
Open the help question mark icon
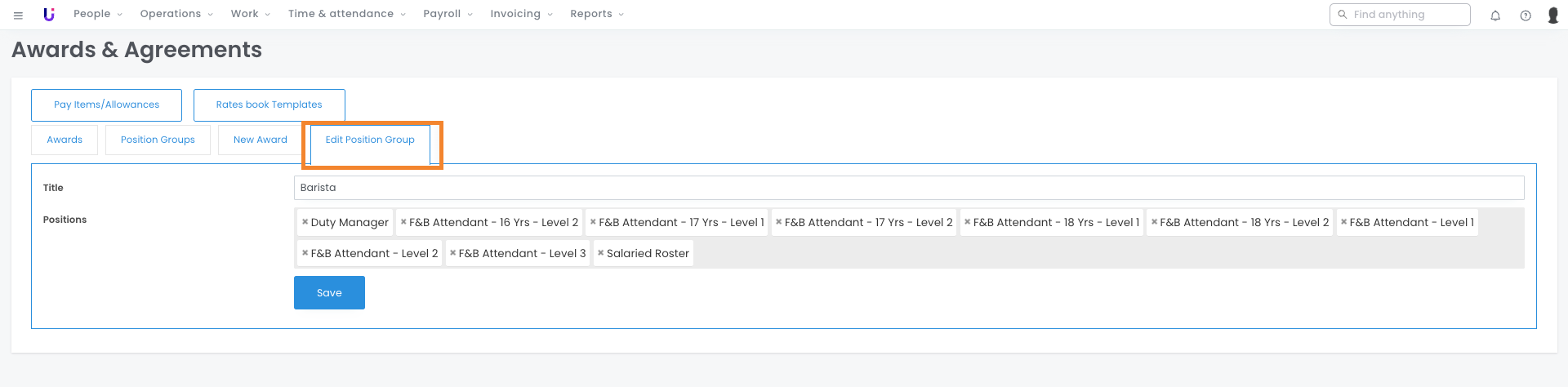[x=1526, y=16]
